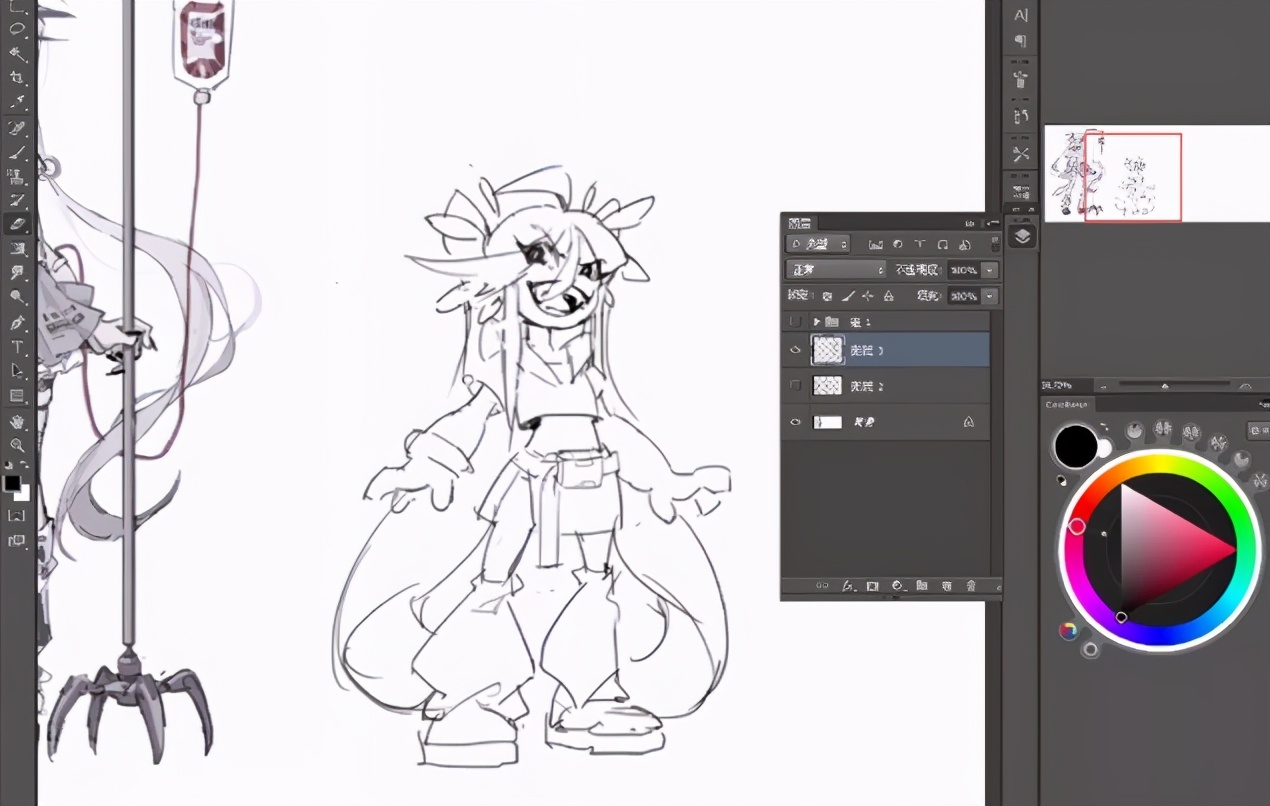Toggle visibility of the layer group
This screenshot has height=806, width=1270.
click(796, 322)
